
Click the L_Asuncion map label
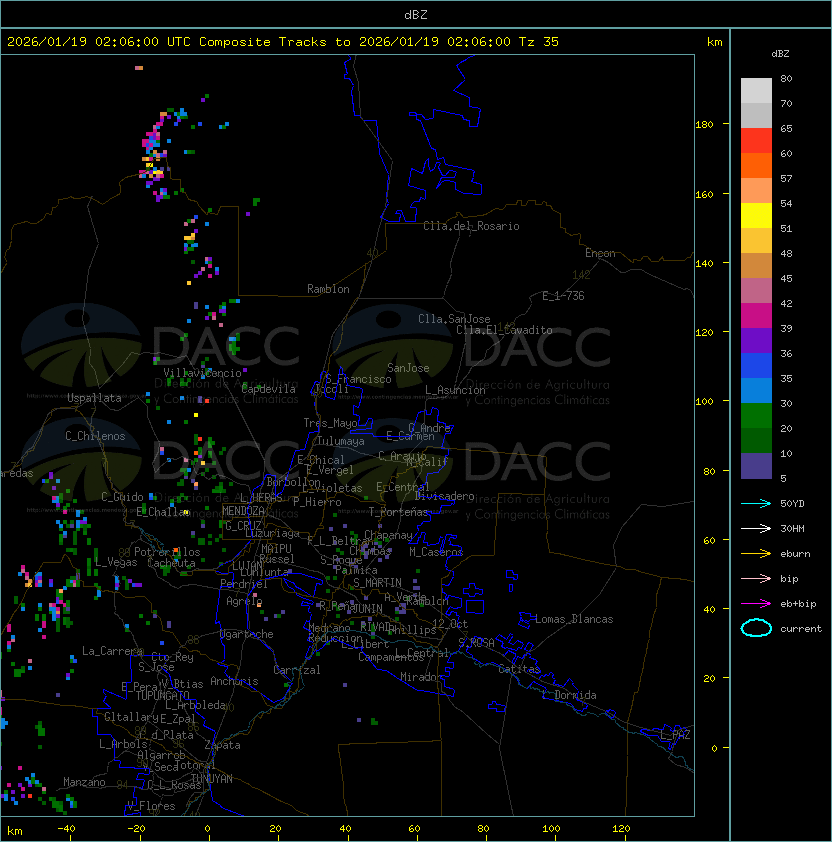(x=455, y=390)
